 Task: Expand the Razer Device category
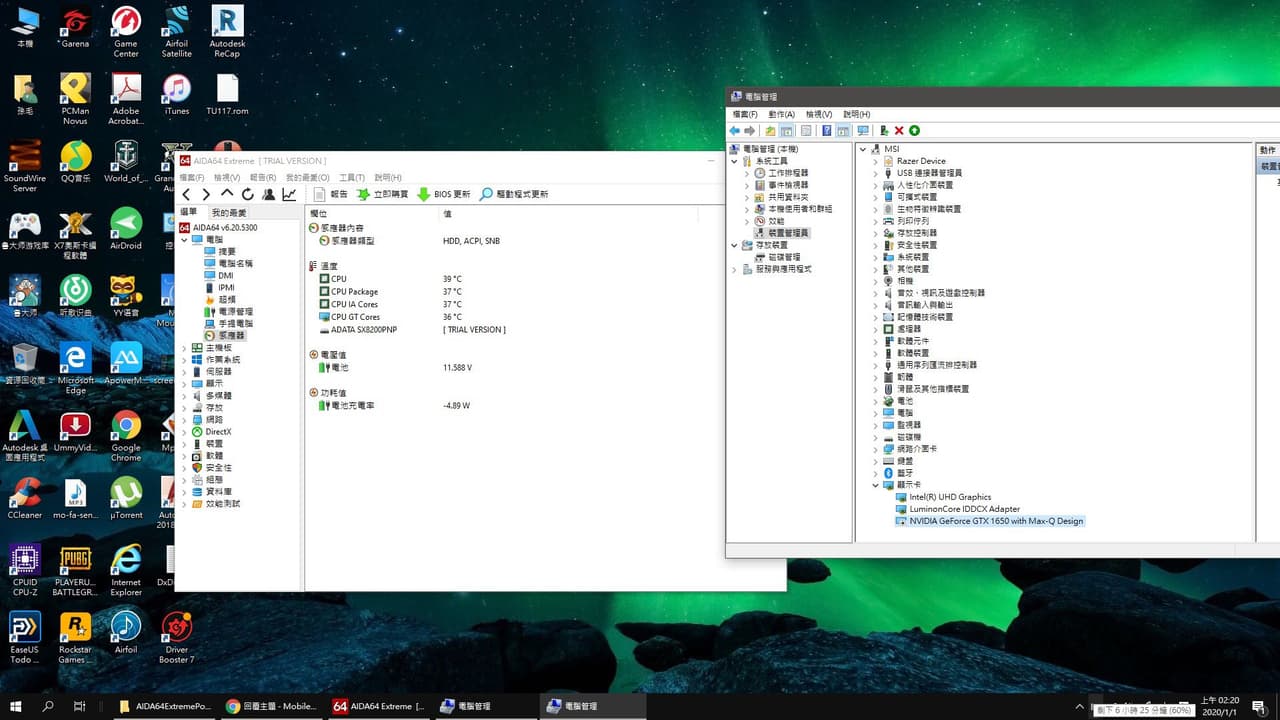tap(876, 161)
